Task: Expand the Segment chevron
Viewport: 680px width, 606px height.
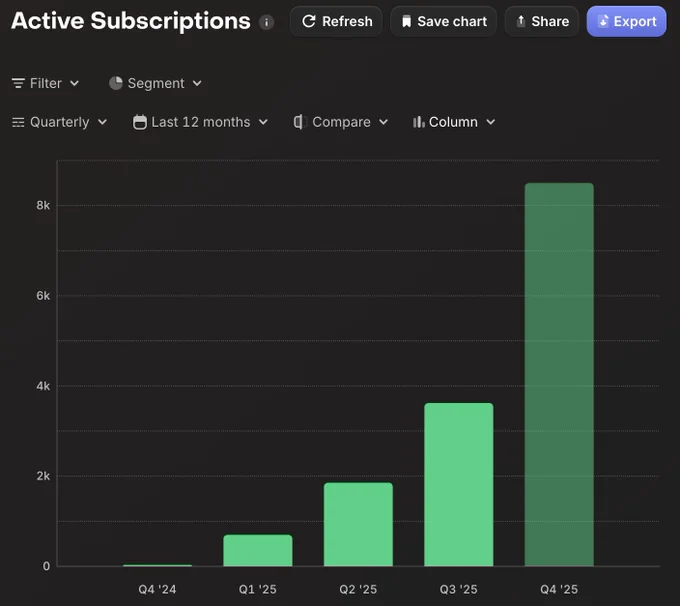Action: tap(197, 83)
